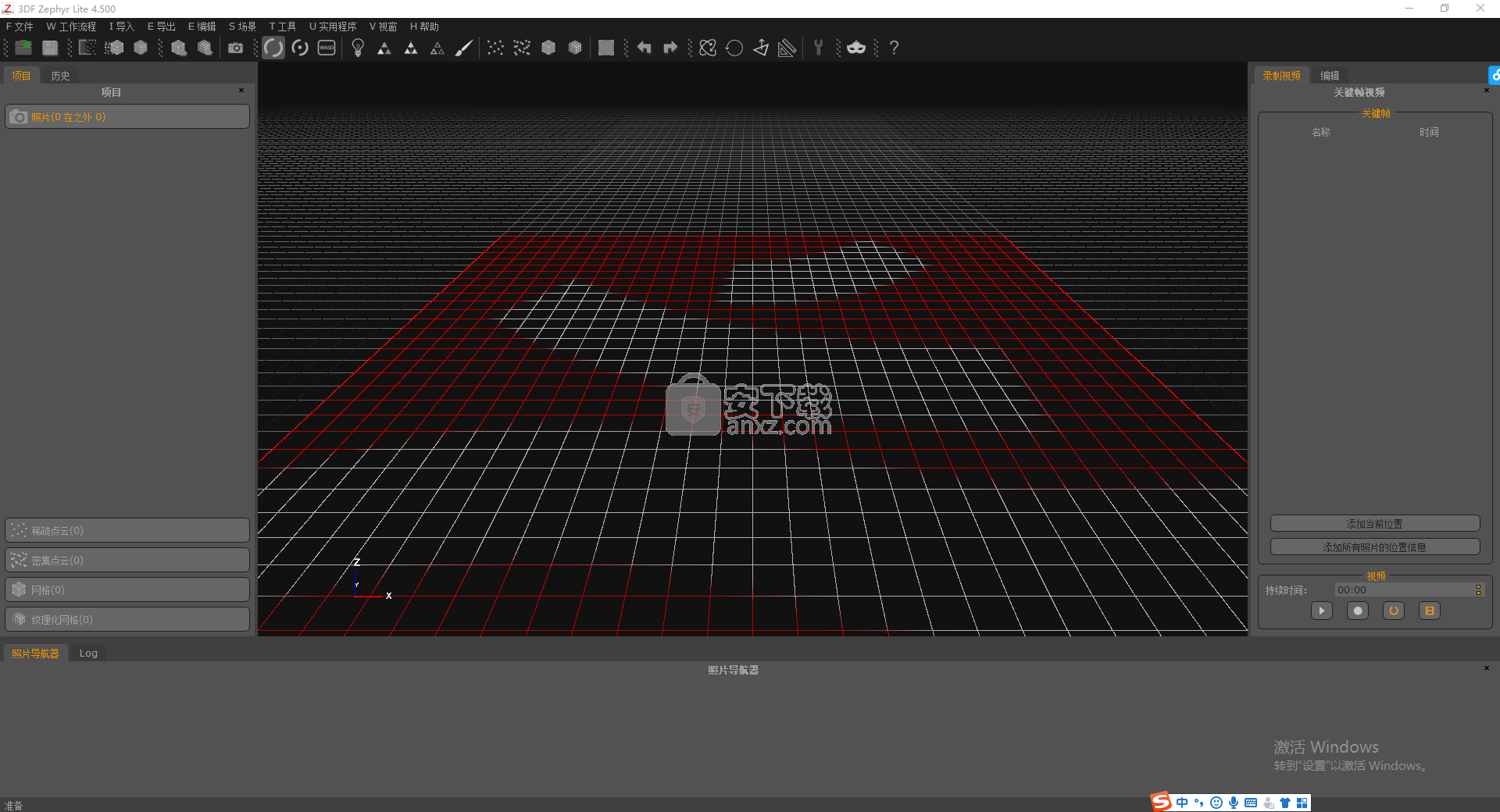Adjust the duration stepper arrows
Viewport: 1500px width, 812px height.
tap(1478, 590)
